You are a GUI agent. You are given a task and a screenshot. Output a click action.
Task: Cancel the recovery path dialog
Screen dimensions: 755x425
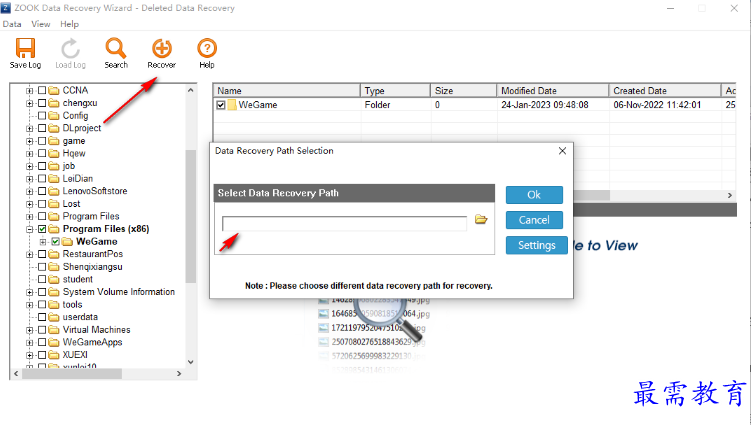(534, 220)
